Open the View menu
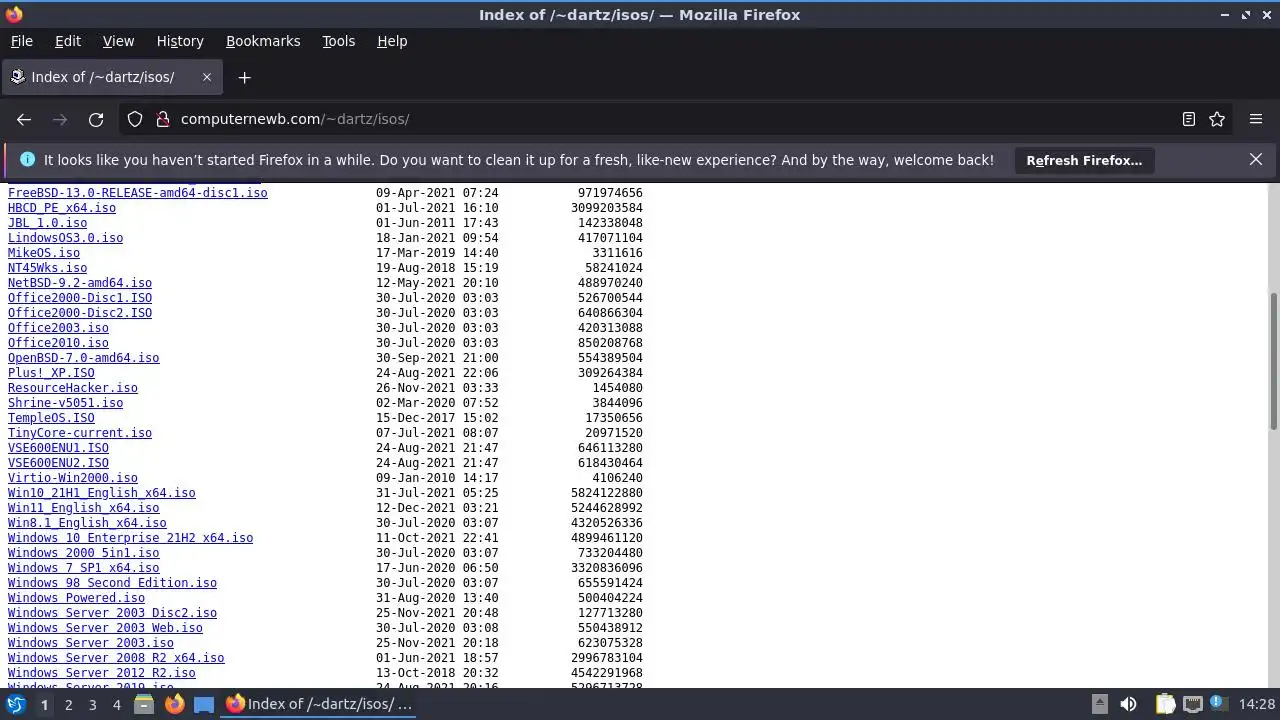 [x=118, y=41]
